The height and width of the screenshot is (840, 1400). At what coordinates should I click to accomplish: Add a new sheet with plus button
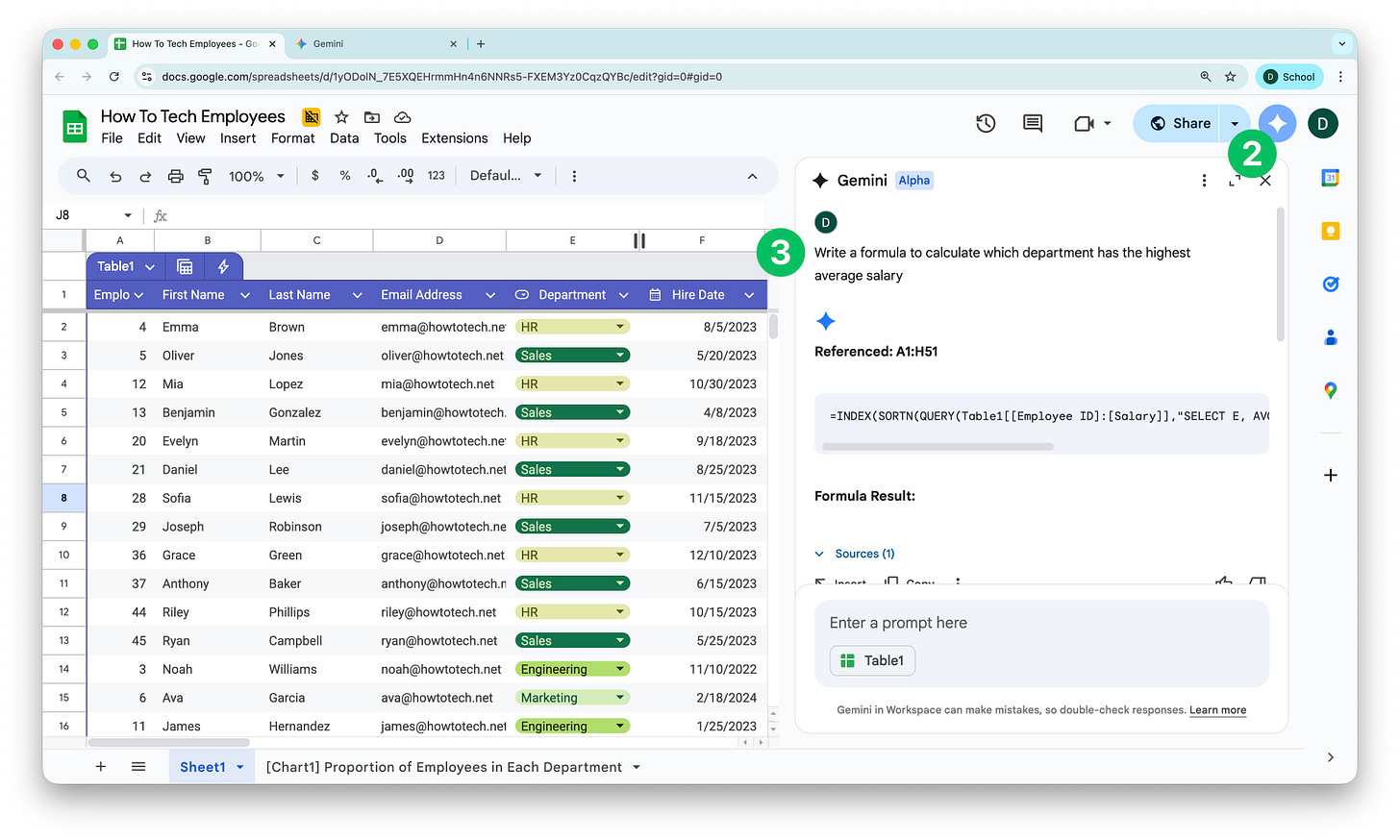tap(101, 766)
